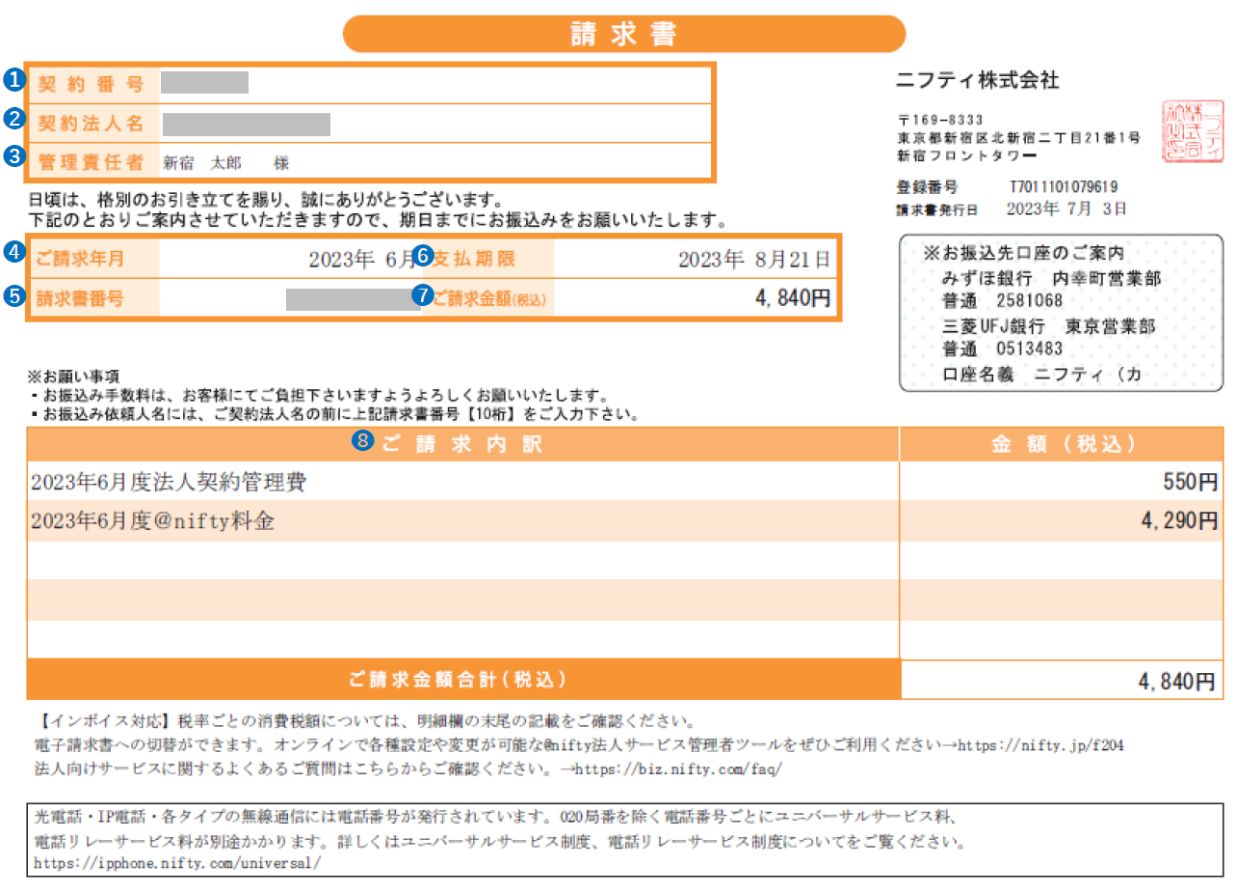The width and height of the screenshot is (1240, 892).
Task: Click the 金額(税込) column header
Action: pyautogui.click(x=1062, y=445)
